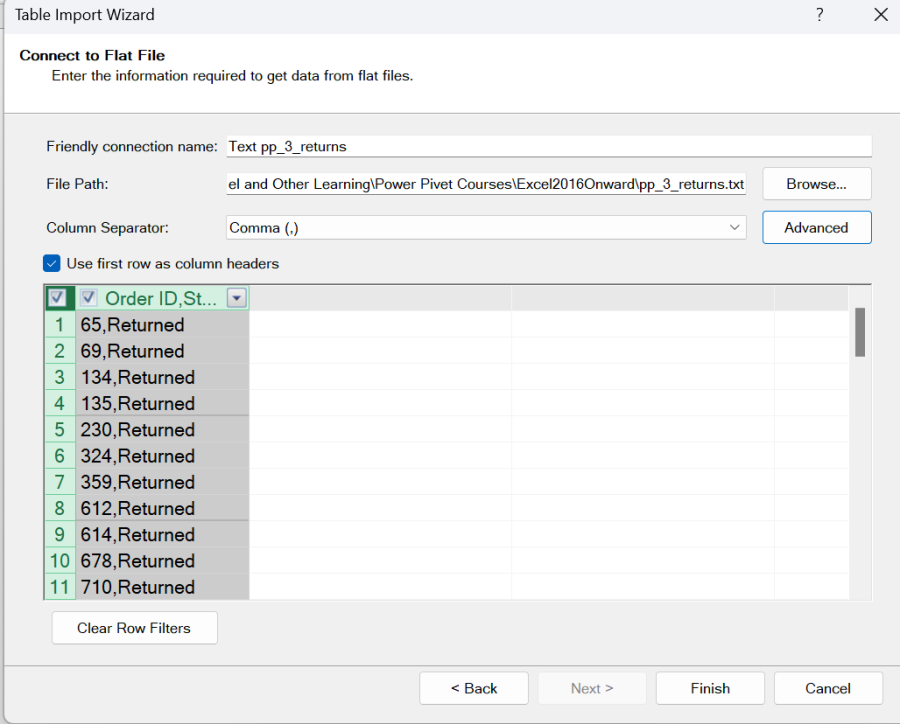Viewport: 900px width, 724px height.
Task: Click Clear Row Filters button
Action: pos(134,628)
